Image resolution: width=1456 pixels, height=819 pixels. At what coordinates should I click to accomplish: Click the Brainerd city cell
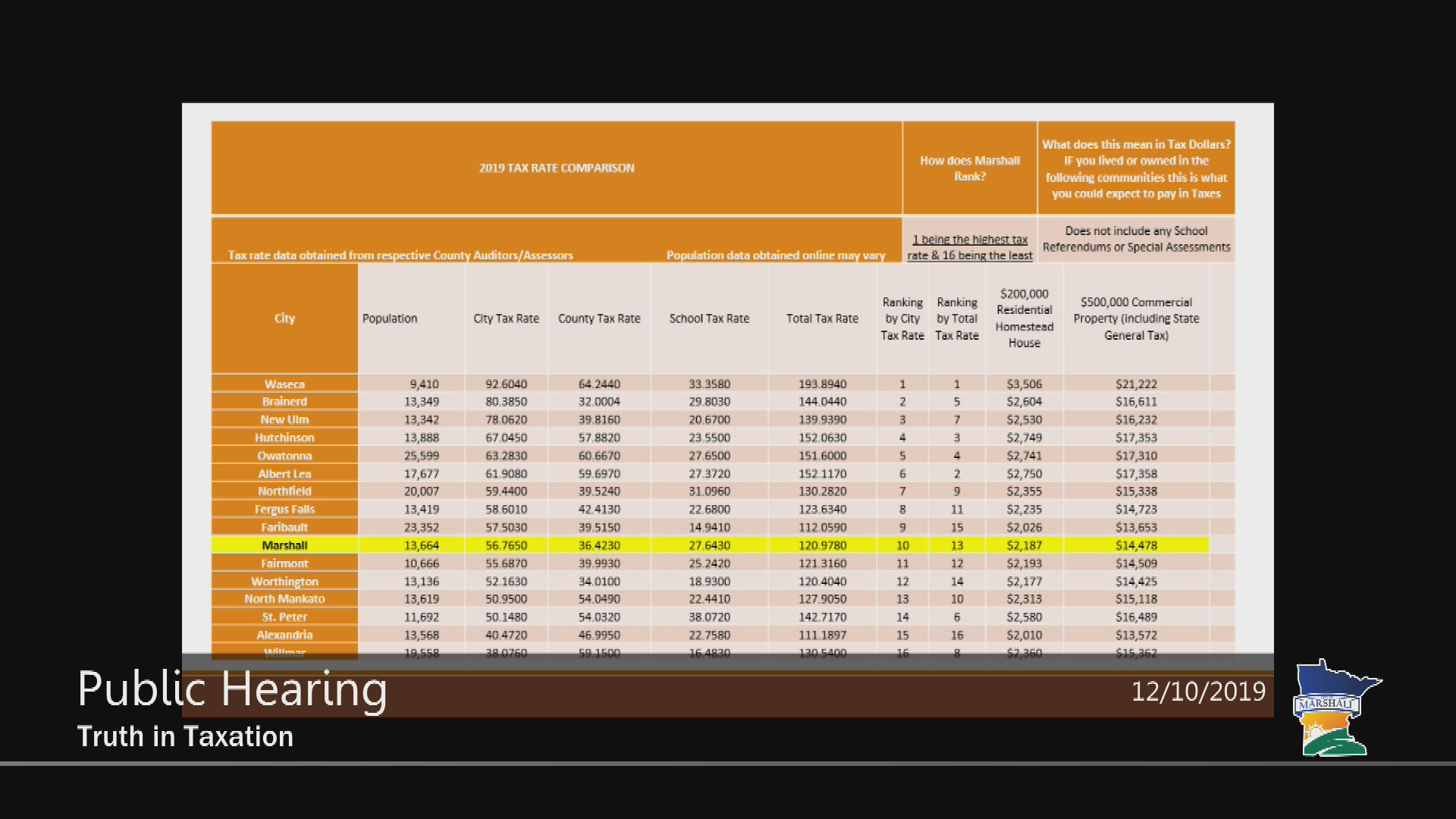[284, 402]
